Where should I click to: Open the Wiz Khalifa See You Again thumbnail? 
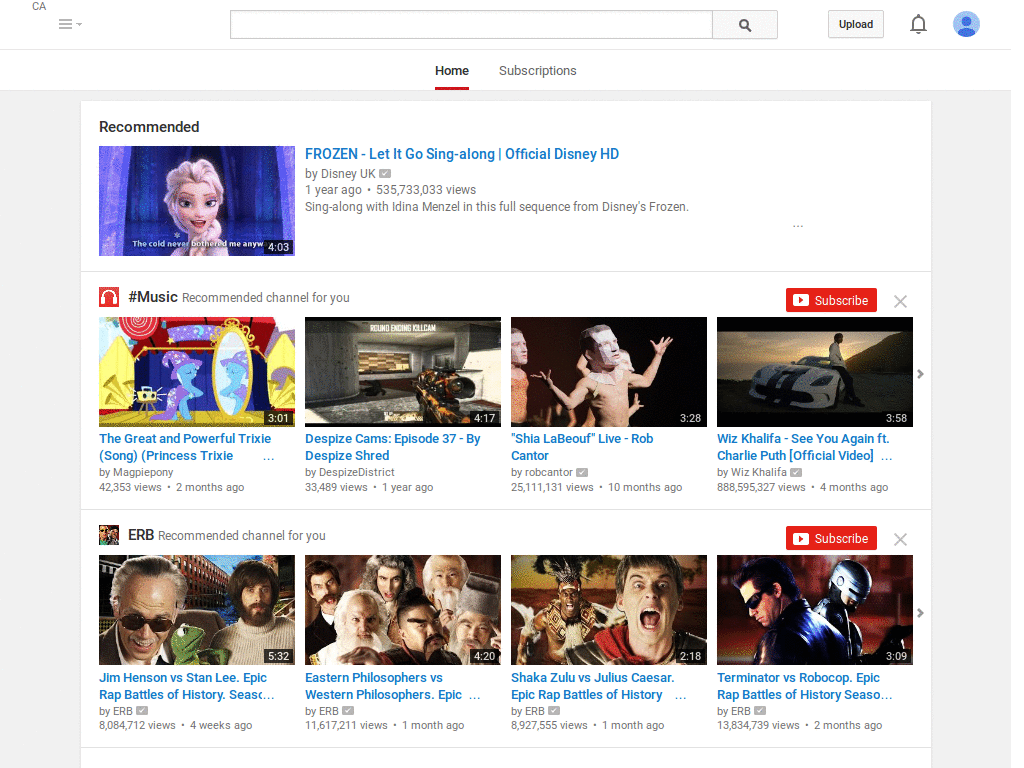click(815, 372)
